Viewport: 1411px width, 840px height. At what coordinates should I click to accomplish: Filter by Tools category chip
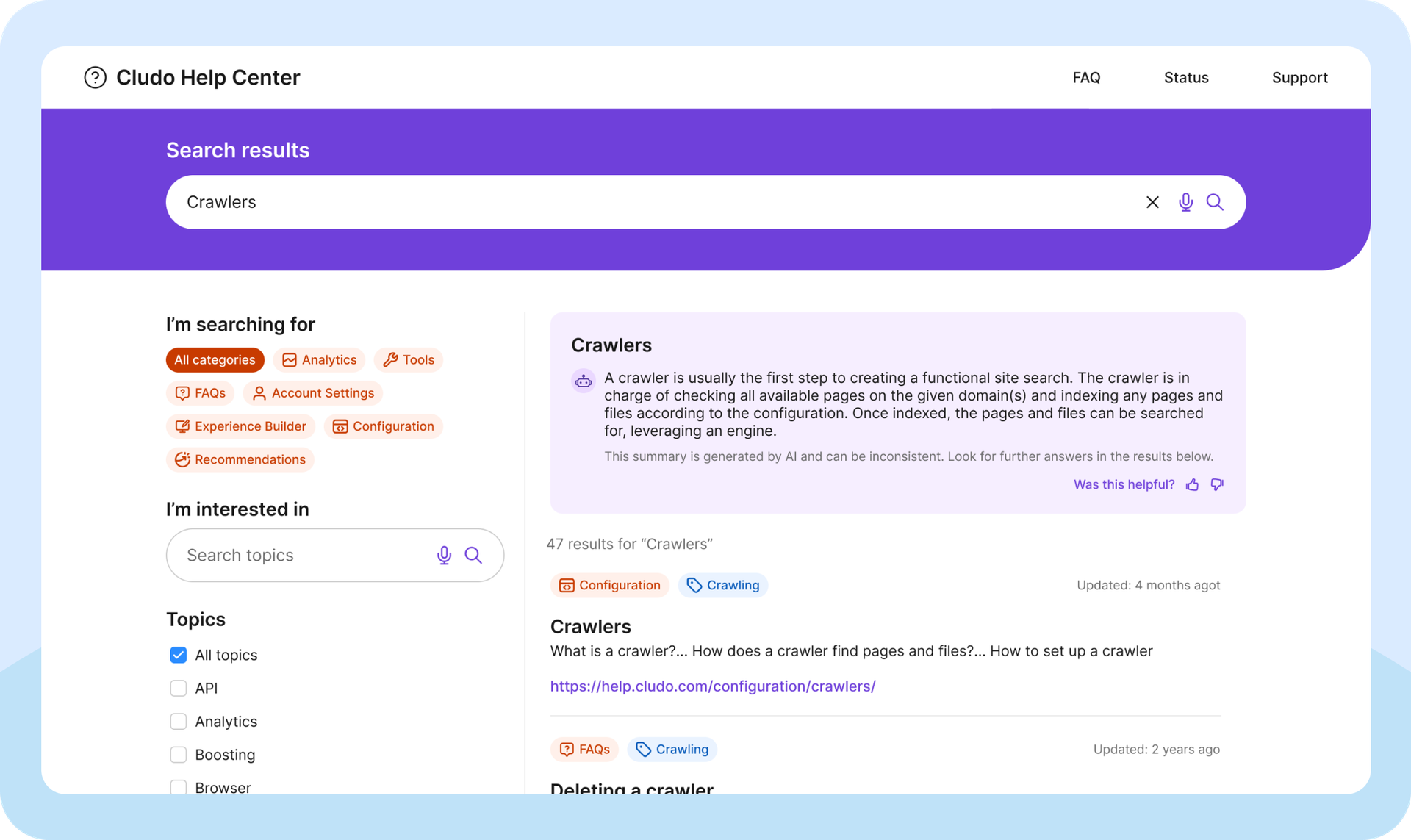pos(409,359)
